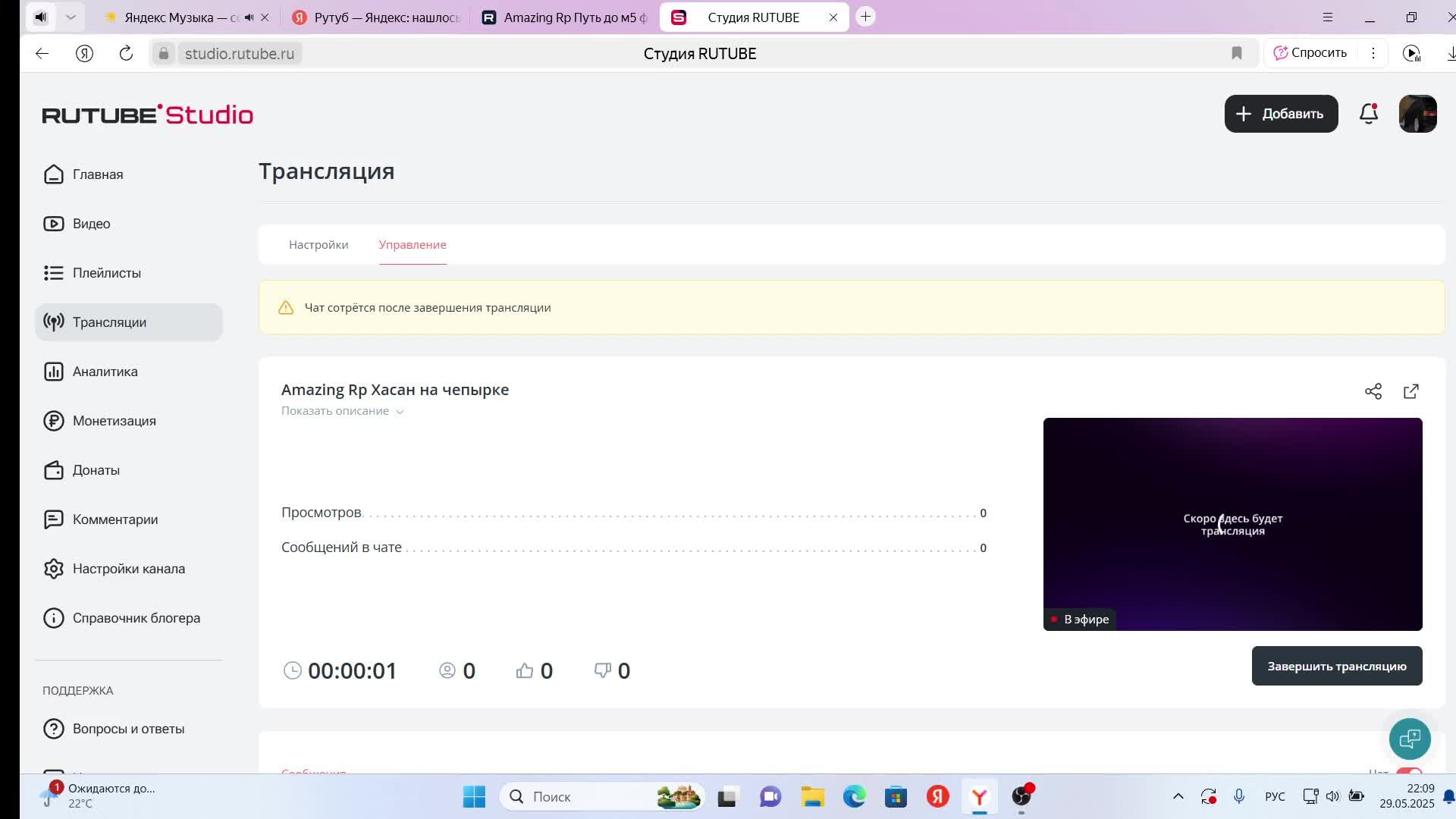The width and height of the screenshot is (1456, 819).
Task: Mute tab sound speaker icon at top left
Action: (x=41, y=17)
